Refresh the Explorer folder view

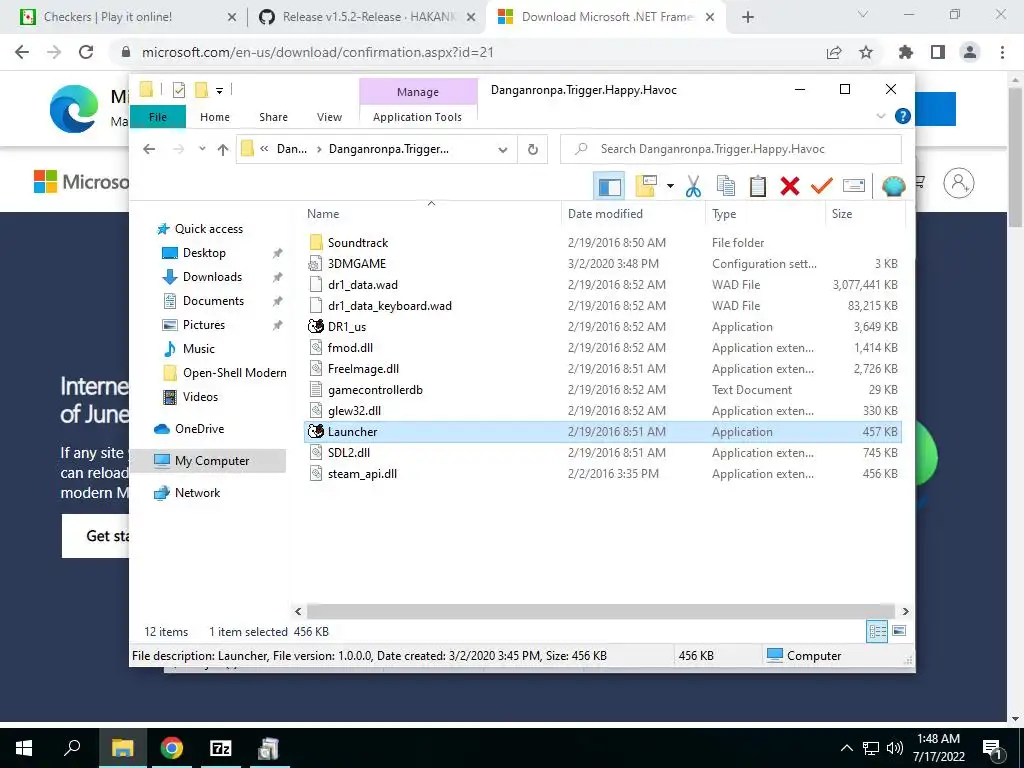(533, 150)
